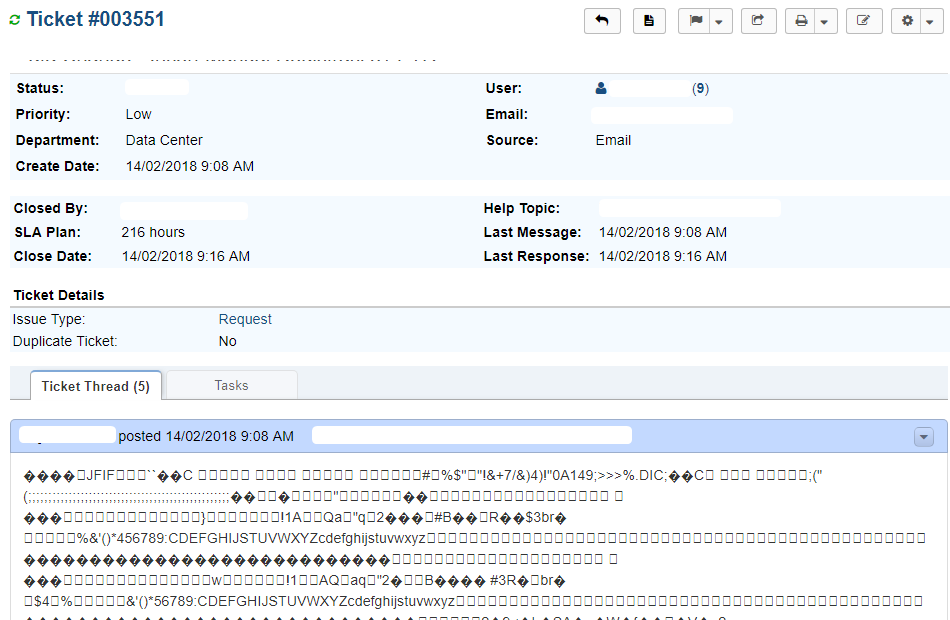Image resolution: width=950 pixels, height=620 pixels.
Task: Click the gear settings icon
Action: pos(907,21)
